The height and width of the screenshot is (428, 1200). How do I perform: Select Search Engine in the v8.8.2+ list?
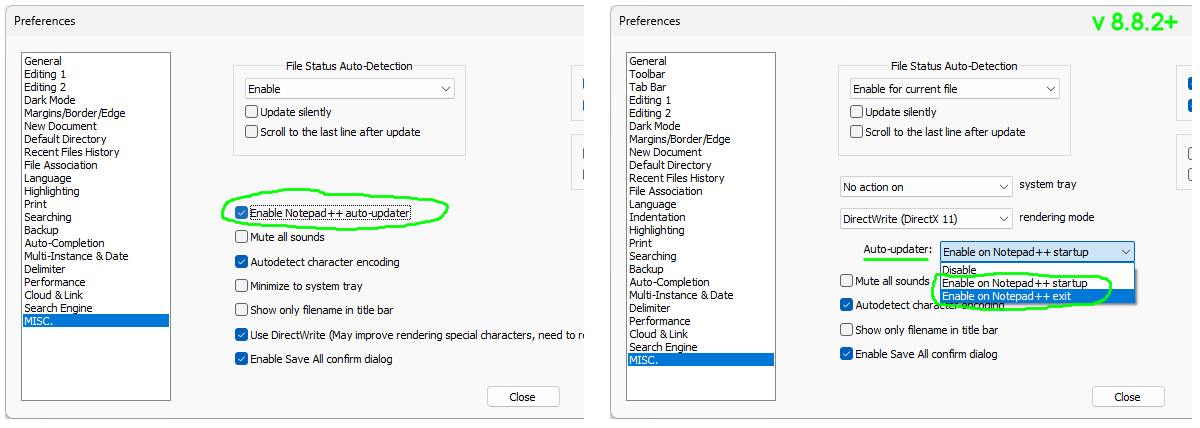[x=664, y=347]
